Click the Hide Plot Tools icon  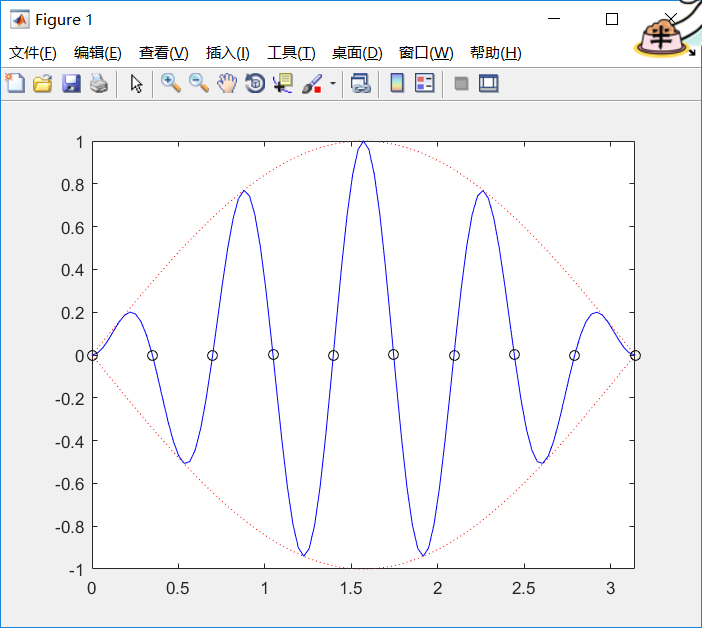pyautogui.click(x=461, y=84)
